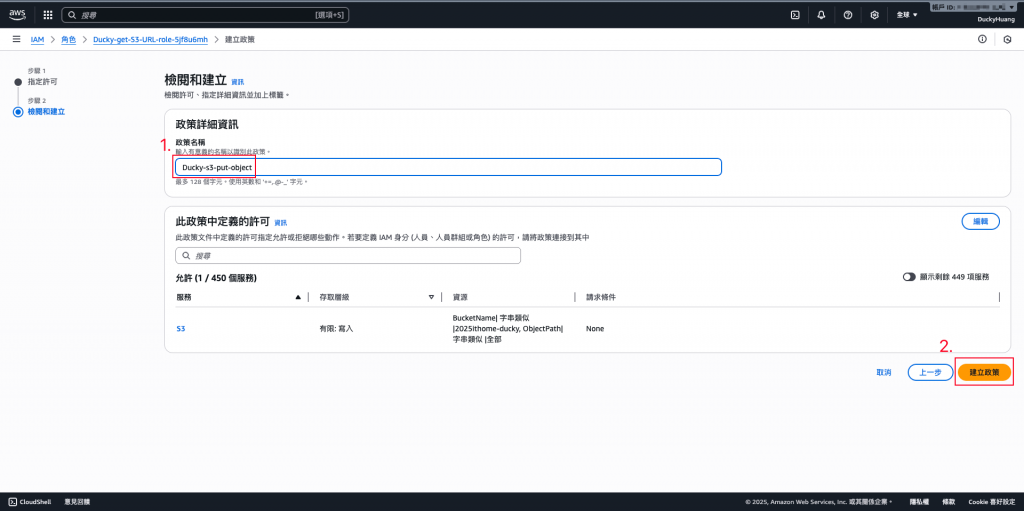
Task: Open Ducky-get-S3-URL-role breadcrumb link
Action: (150, 39)
